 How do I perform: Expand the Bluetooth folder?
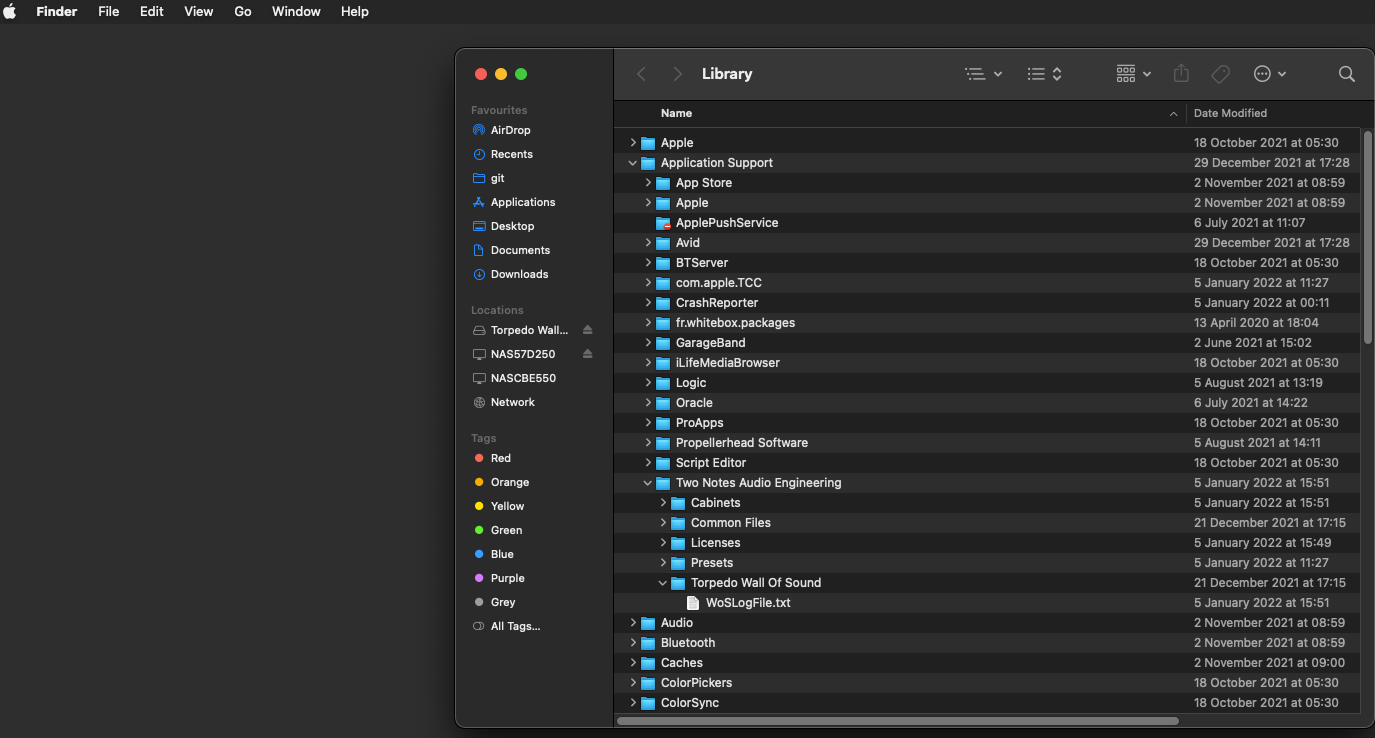(633, 643)
